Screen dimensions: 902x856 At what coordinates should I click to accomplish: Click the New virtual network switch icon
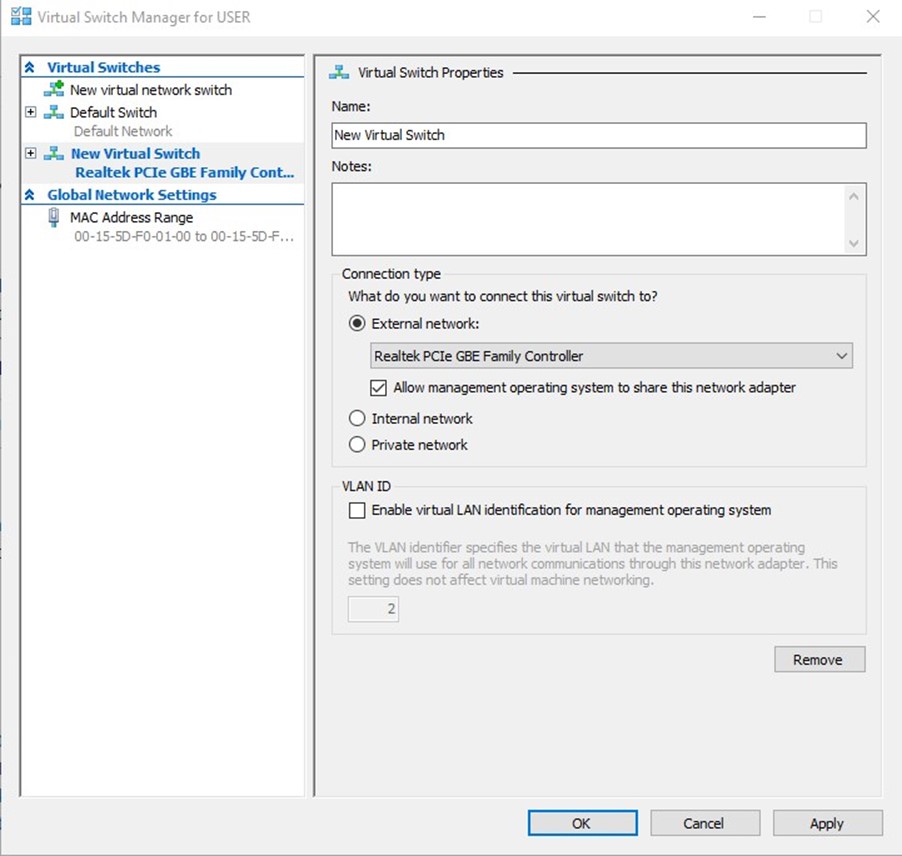tap(54, 90)
